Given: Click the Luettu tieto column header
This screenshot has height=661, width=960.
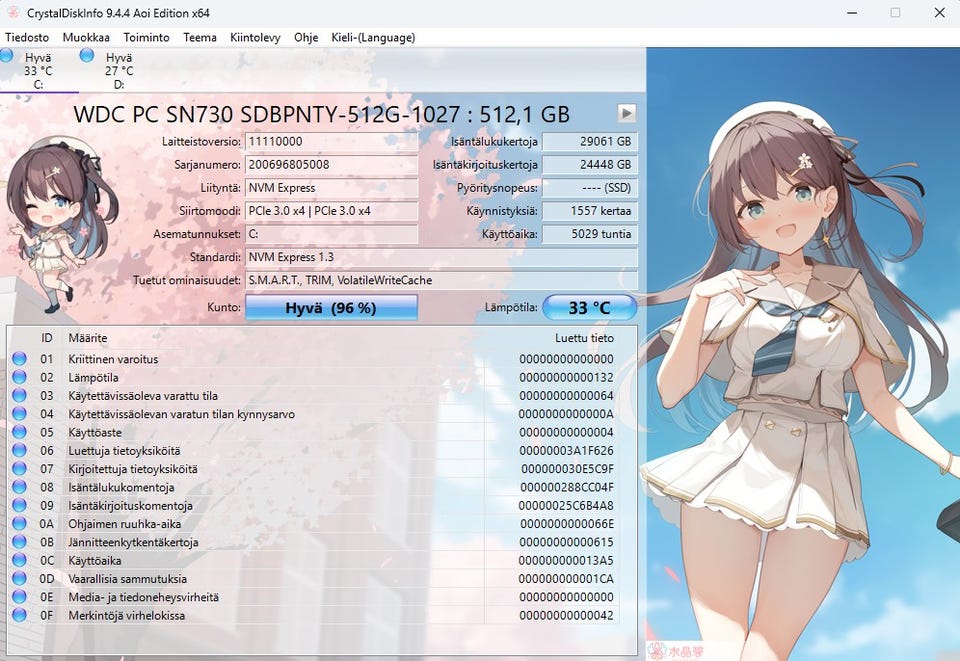Looking at the screenshot, I should pyautogui.click(x=584, y=338).
